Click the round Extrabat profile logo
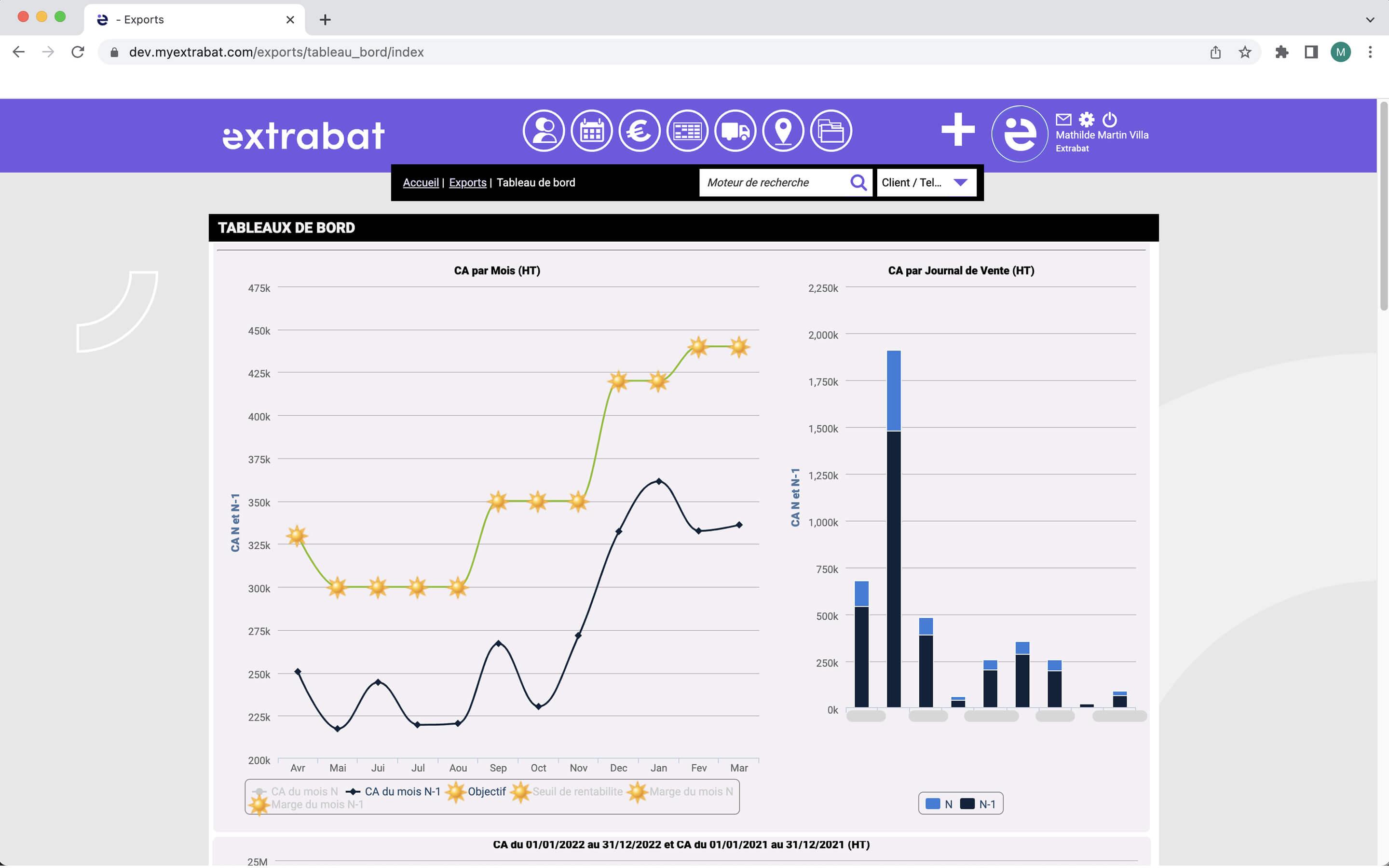The width and height of the screenshot is (1389, 868). click(1020, 134)
